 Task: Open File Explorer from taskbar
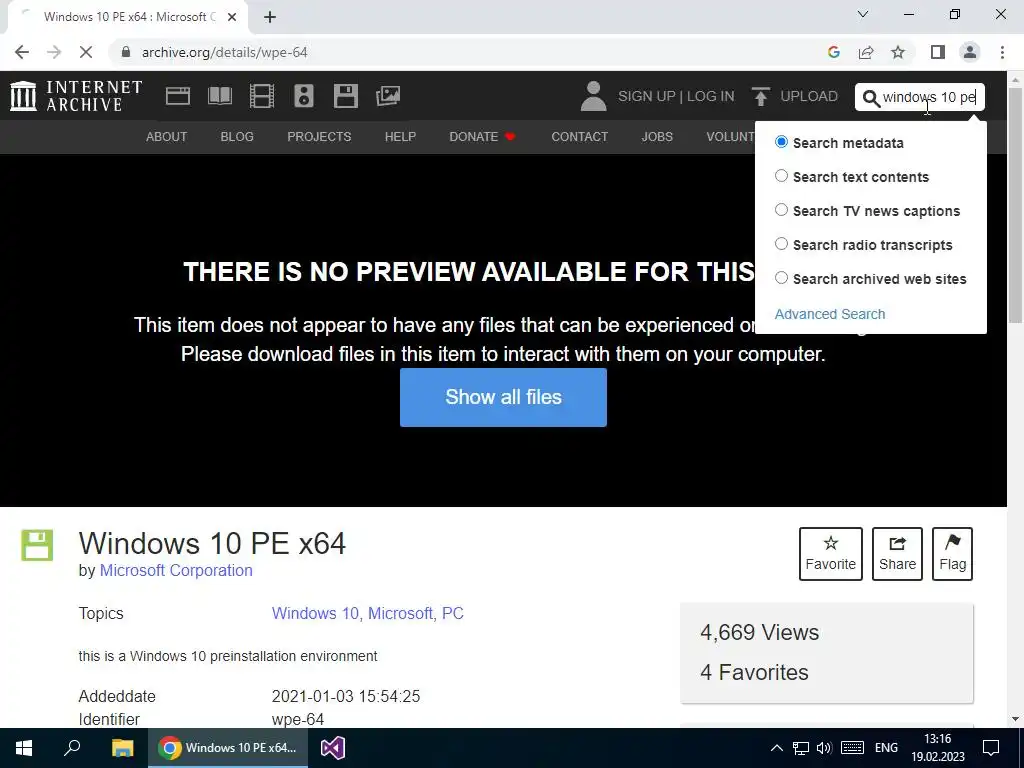tap(122, 748)
